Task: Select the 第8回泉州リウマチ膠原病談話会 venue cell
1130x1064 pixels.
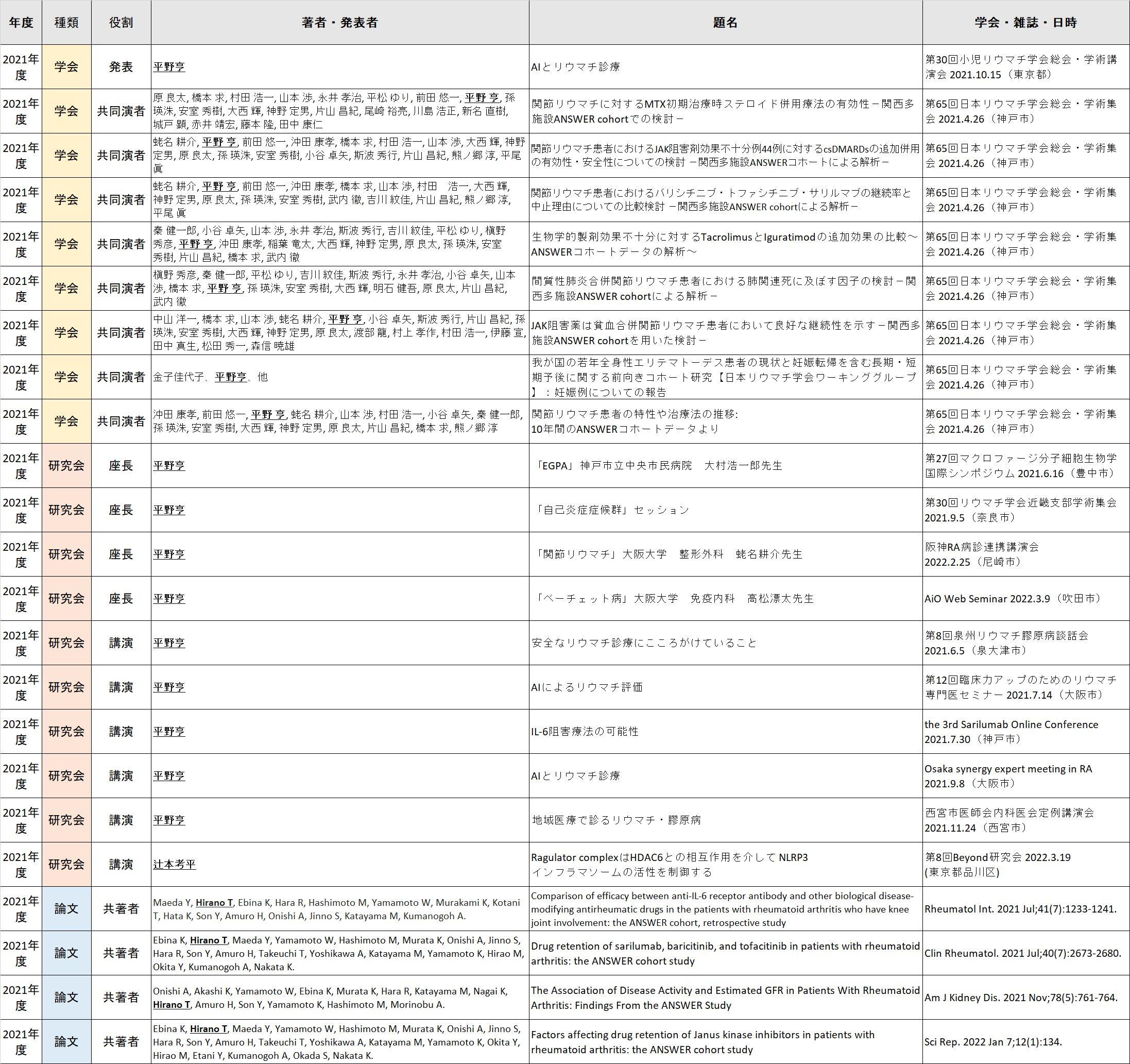Action: pos(1025,643)
